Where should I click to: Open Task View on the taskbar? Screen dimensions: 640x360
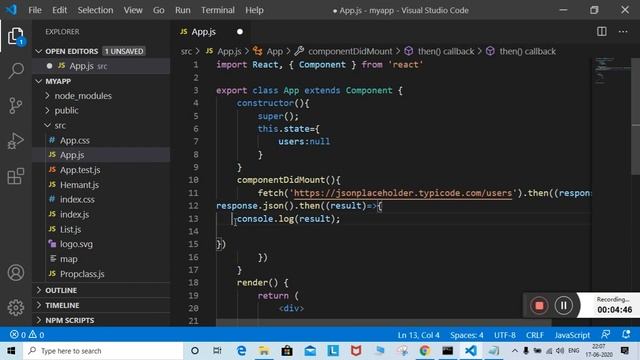(218, 351)
